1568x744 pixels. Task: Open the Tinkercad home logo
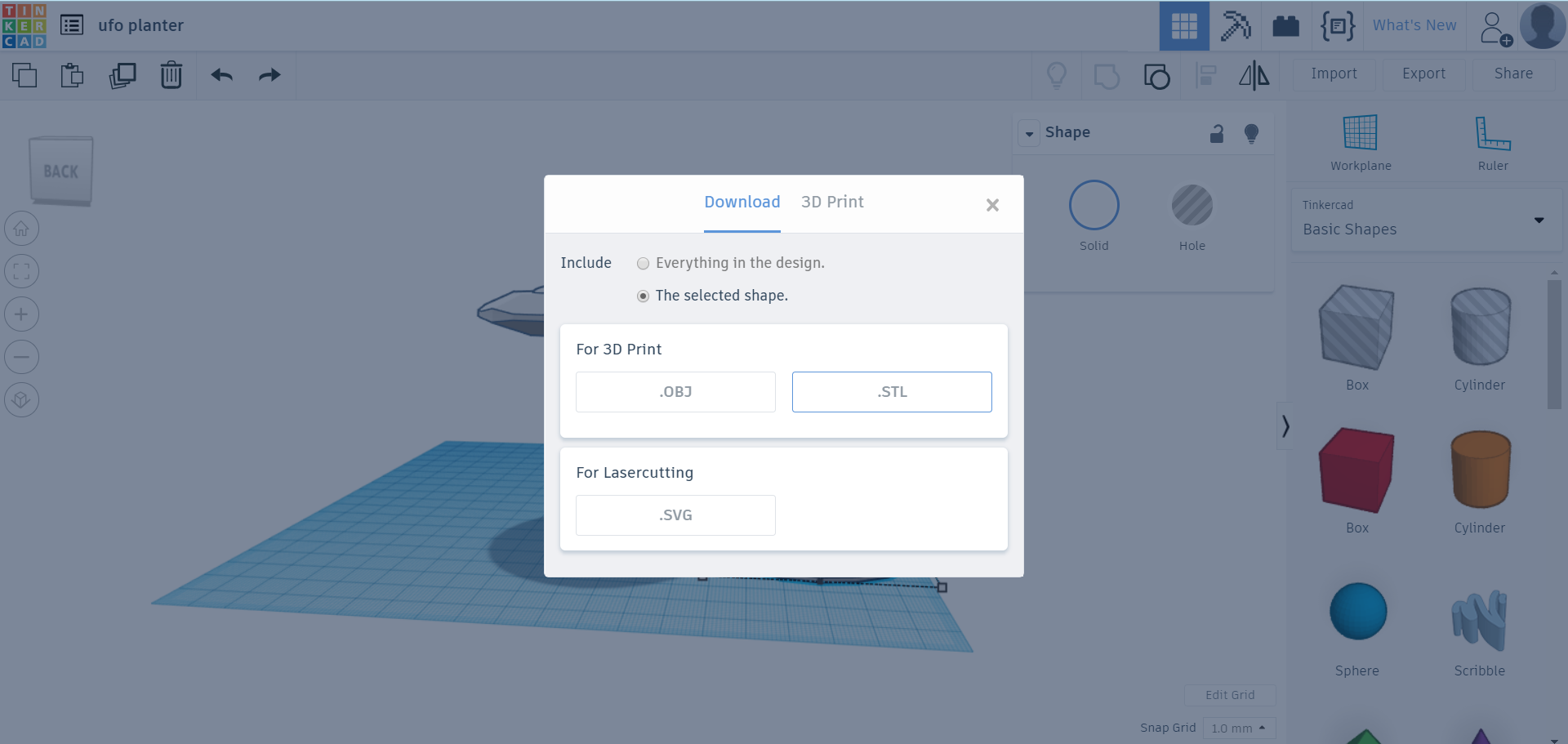(24, 25)
